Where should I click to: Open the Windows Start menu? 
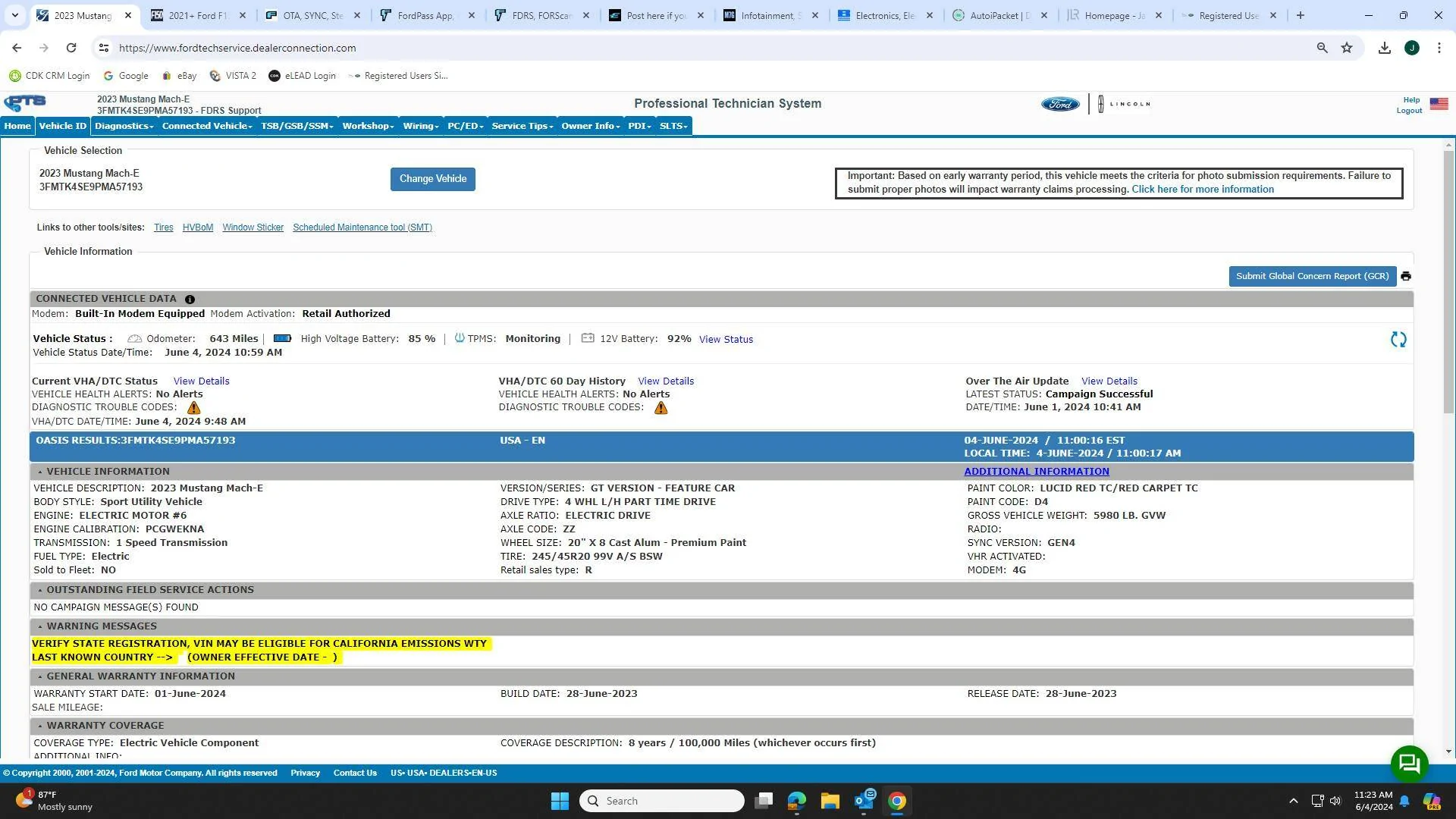560,801
